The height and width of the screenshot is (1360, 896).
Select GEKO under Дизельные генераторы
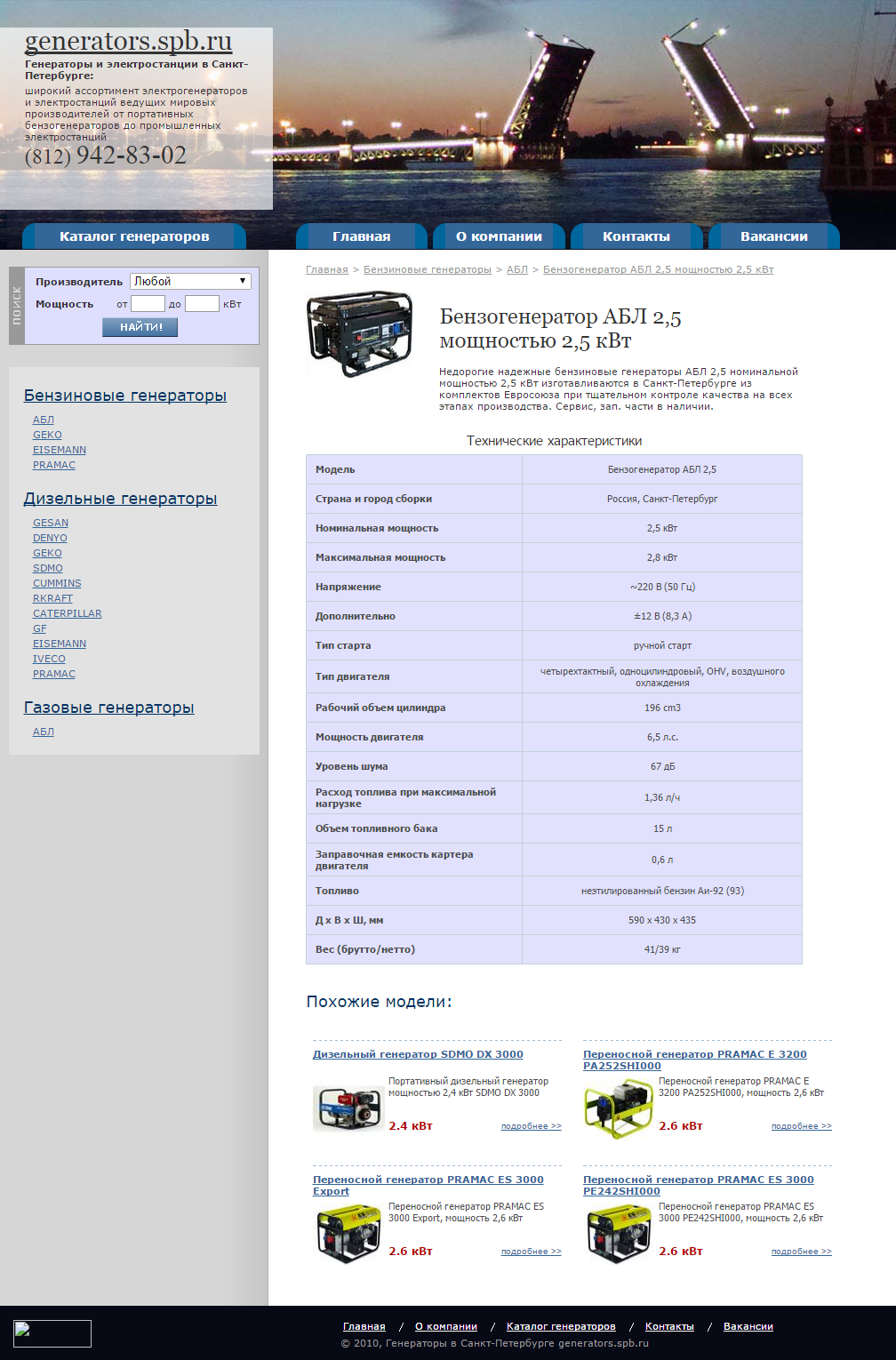[x=47, y=553]
